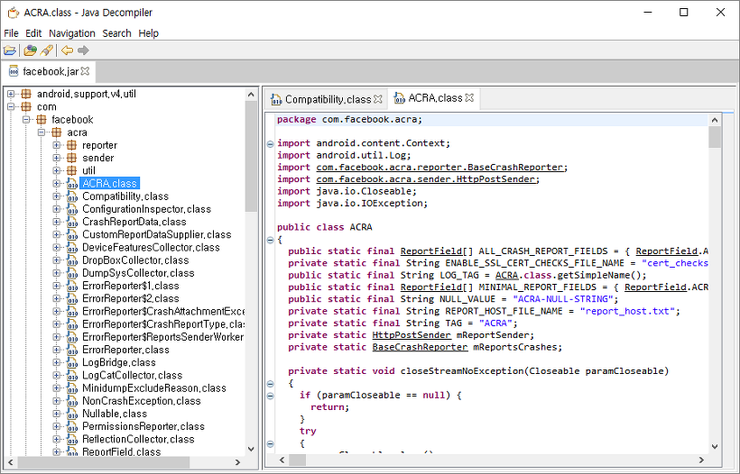
Task: Click the com package icon
Action: [26, 107]
